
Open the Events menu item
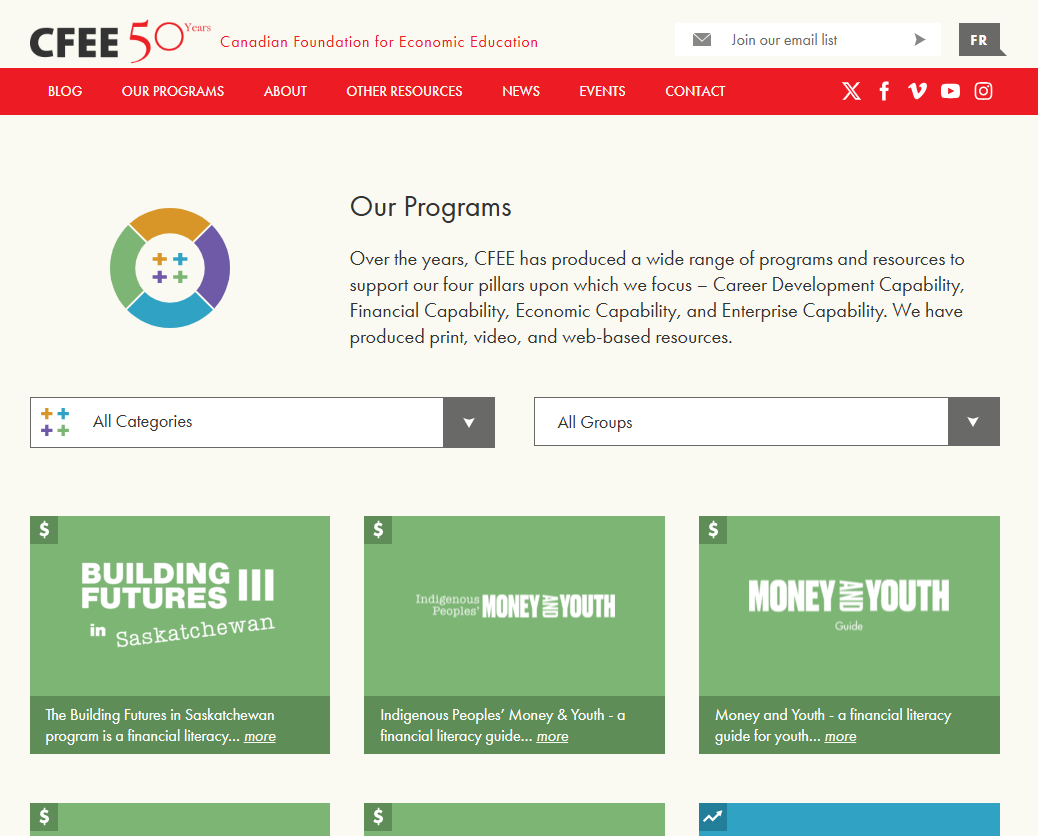(602, 91)
